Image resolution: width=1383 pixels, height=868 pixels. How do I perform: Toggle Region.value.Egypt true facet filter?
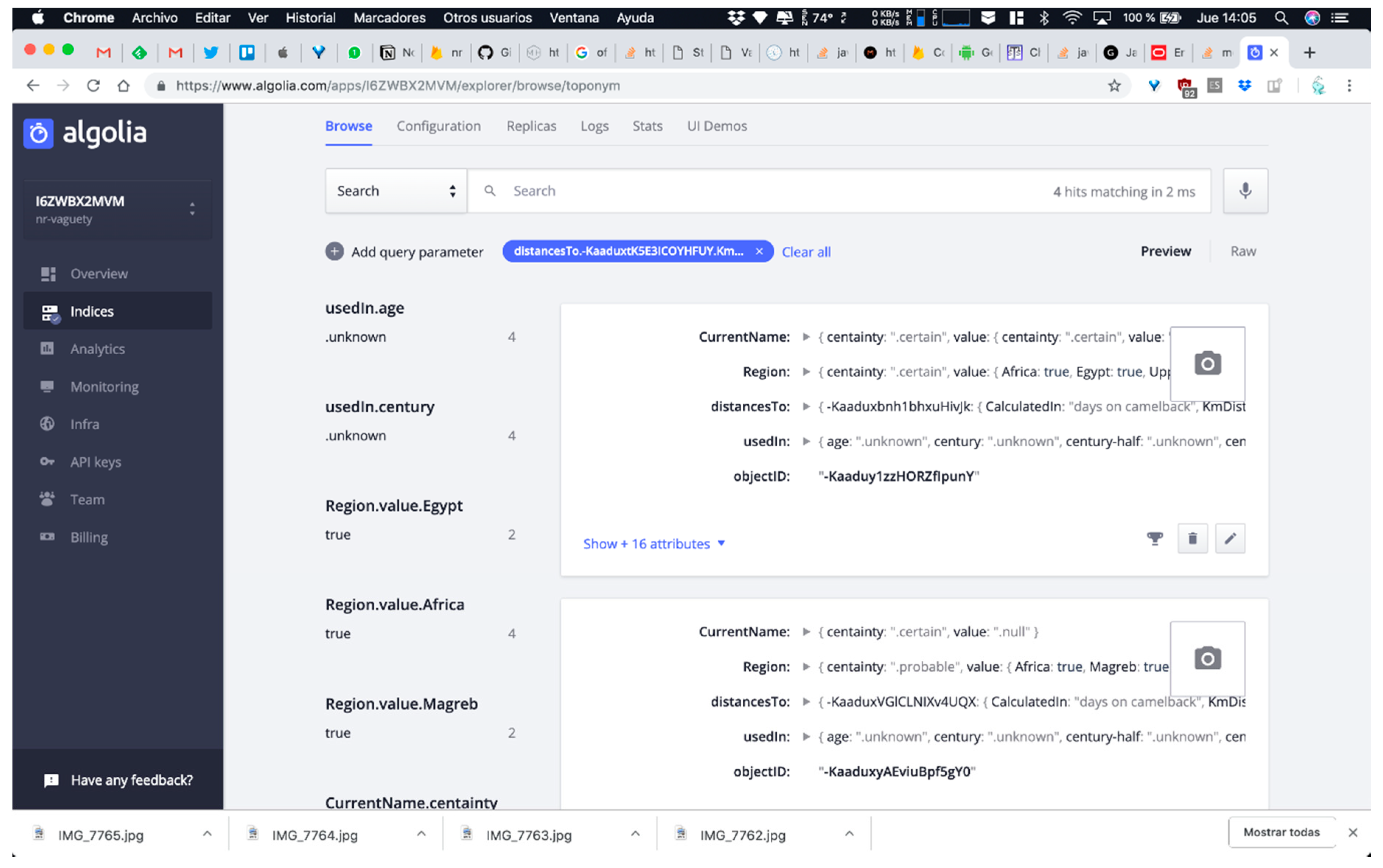coord(338,534)
